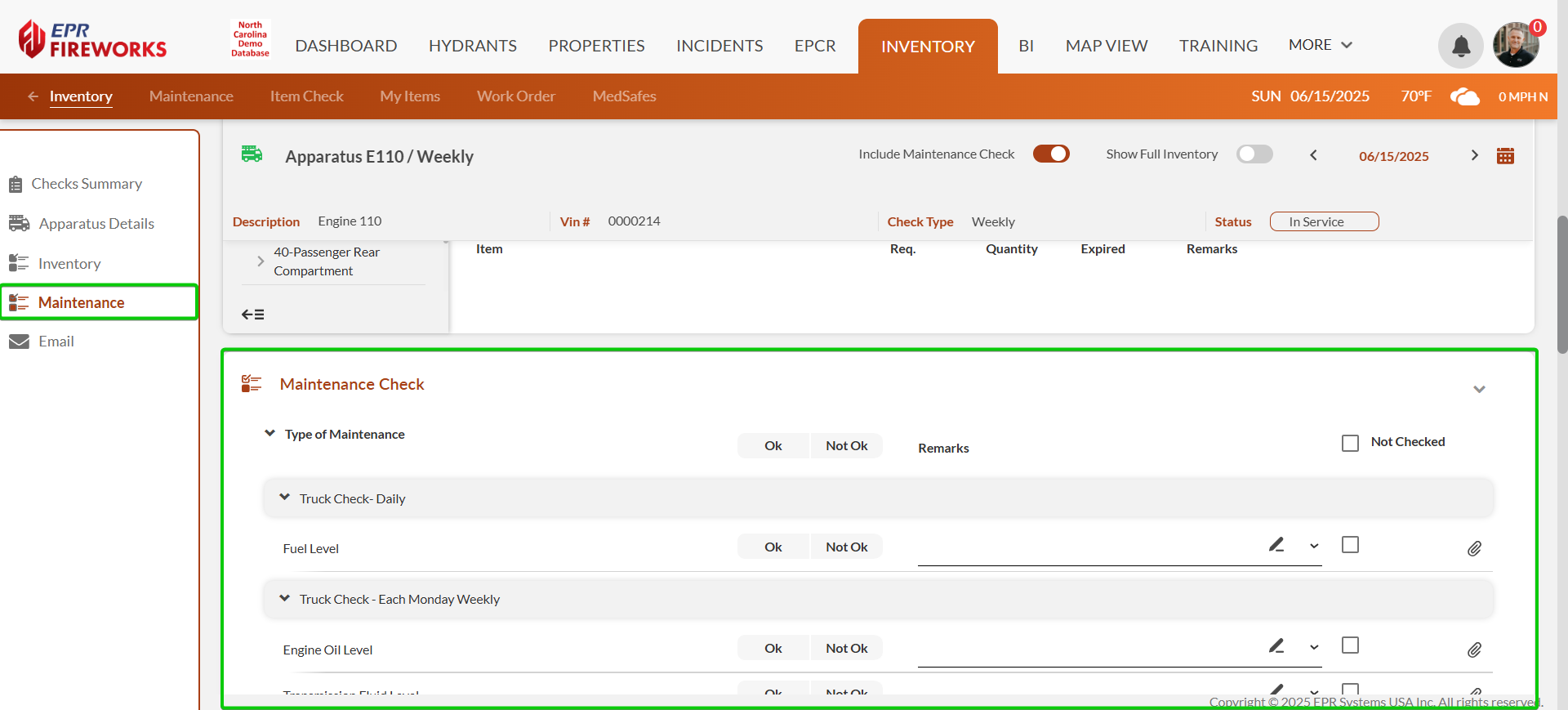Mark Fuel Level as Not Ok
Image resolution: width=1568 pixels, height=710 pixels.
846,547
